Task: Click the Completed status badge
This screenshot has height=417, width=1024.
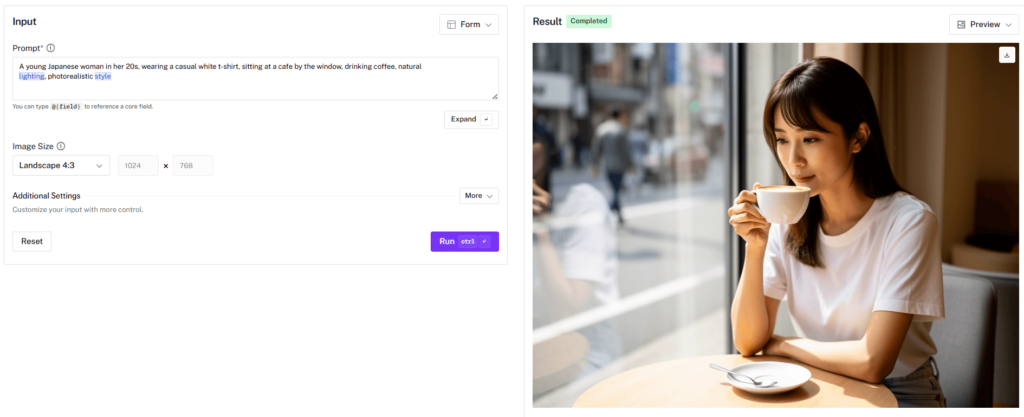Action: (589, 21)
